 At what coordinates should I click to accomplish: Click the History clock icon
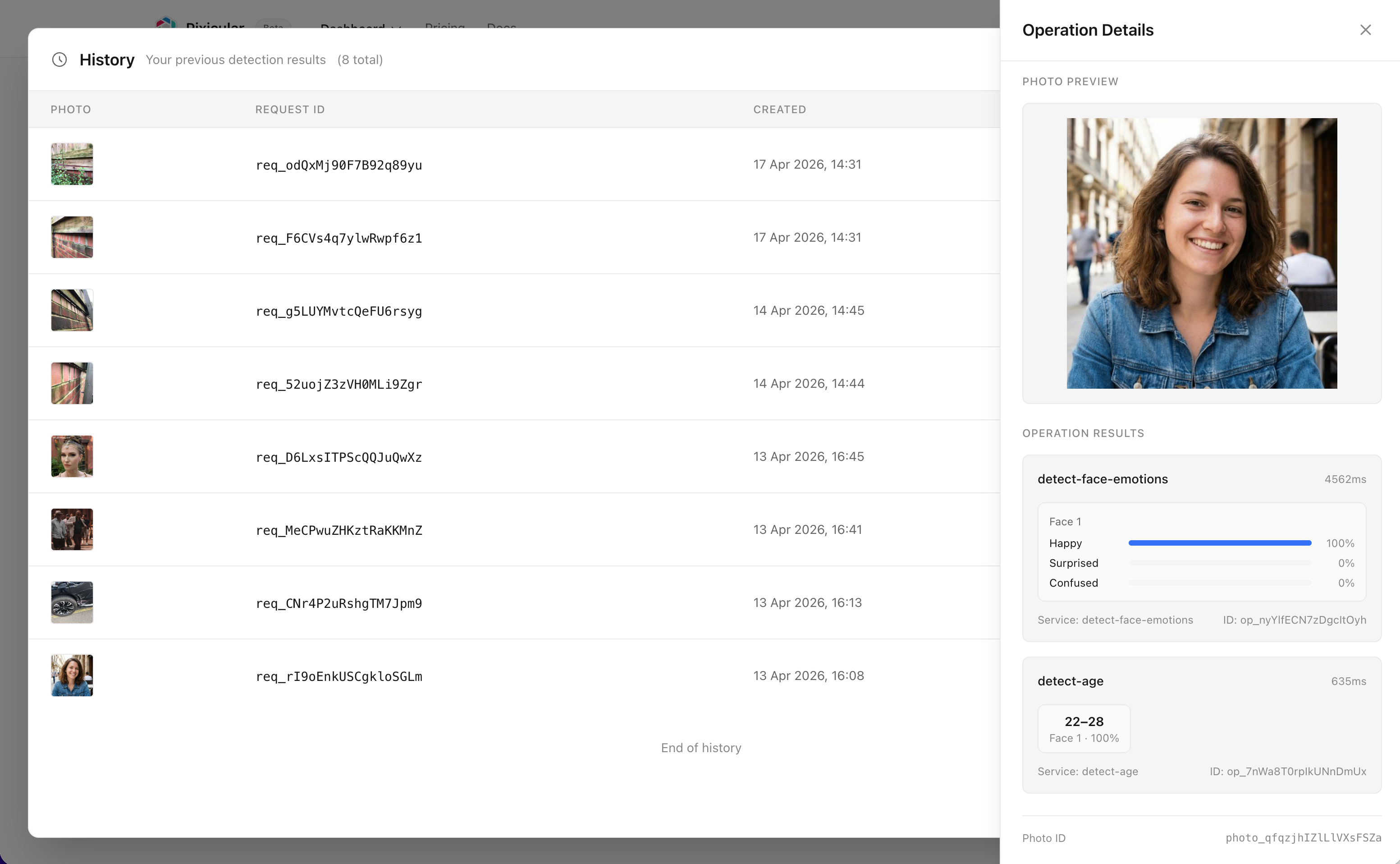coord(59,60)
